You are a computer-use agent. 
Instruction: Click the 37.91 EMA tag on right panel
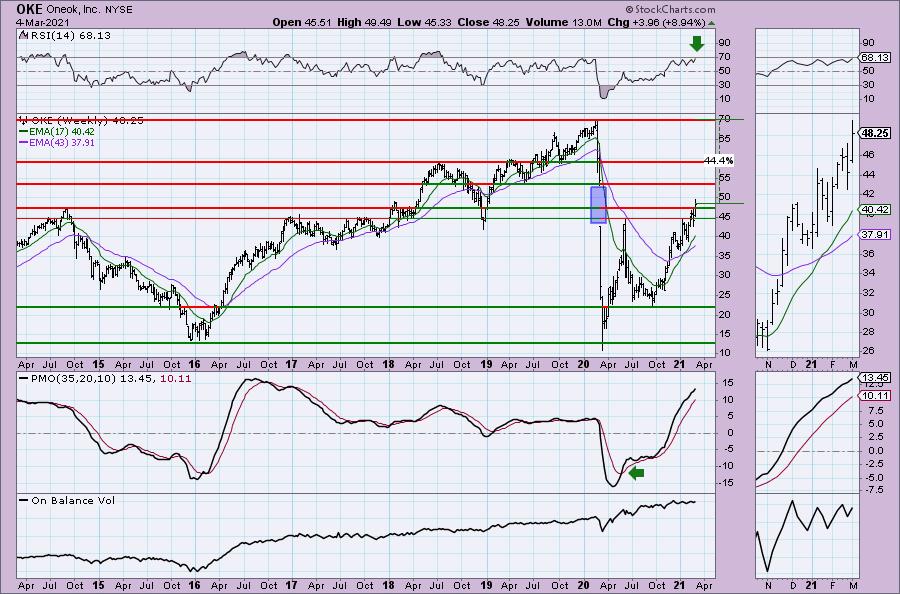tap(876, 234)
